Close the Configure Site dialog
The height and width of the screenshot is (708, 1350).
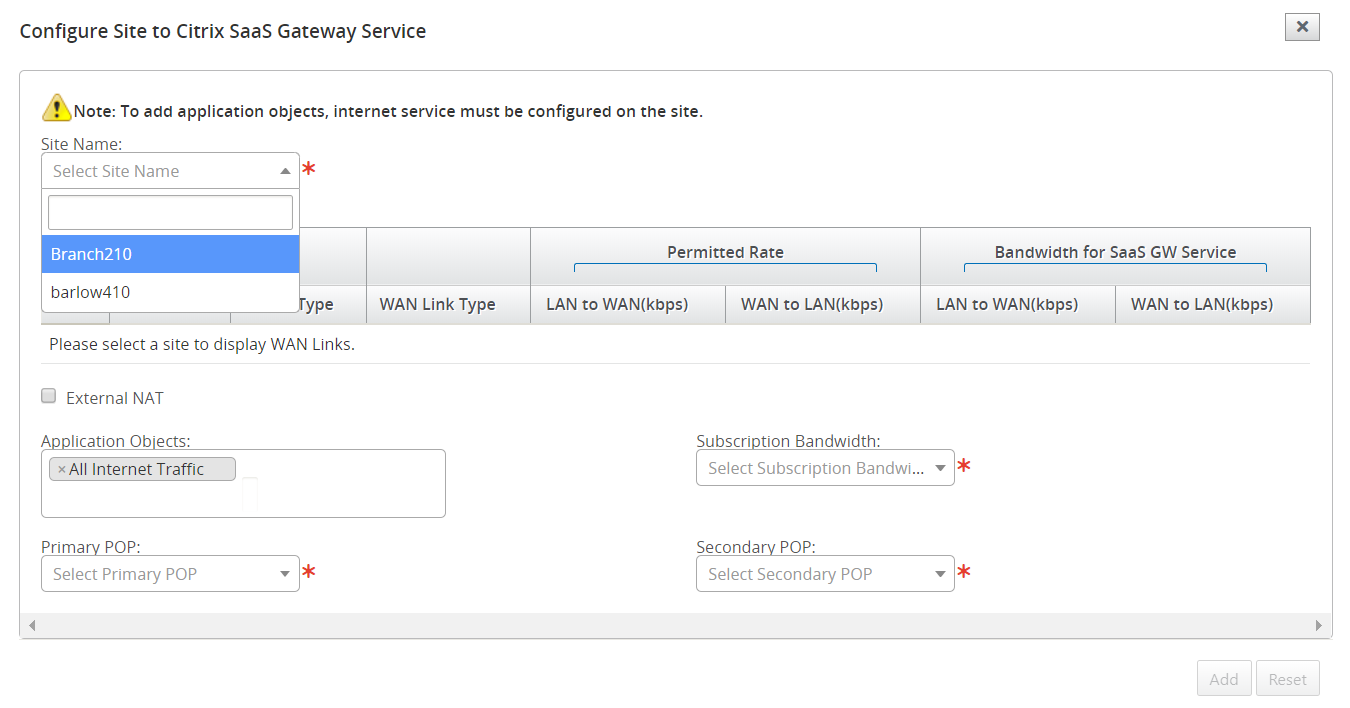pos(1302,27)
